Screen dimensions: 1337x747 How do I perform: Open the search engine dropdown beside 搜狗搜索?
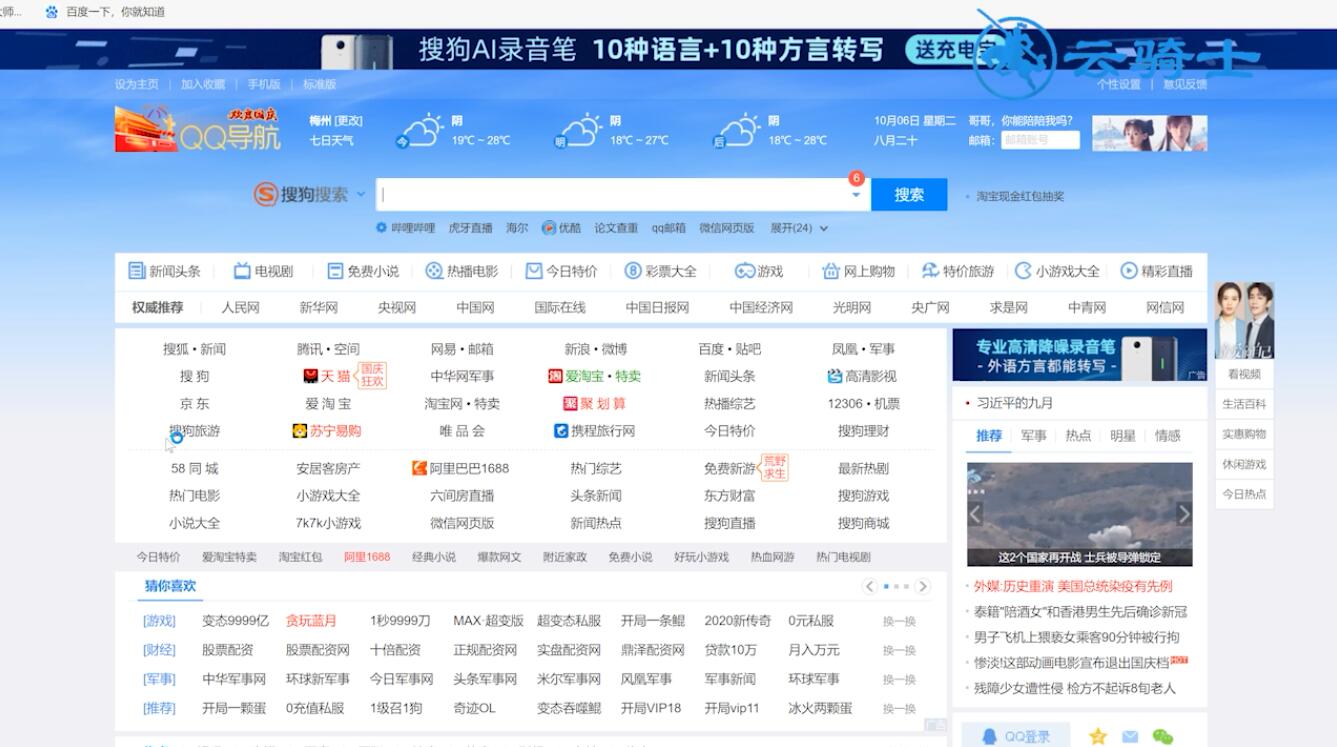tap(361, 195)
